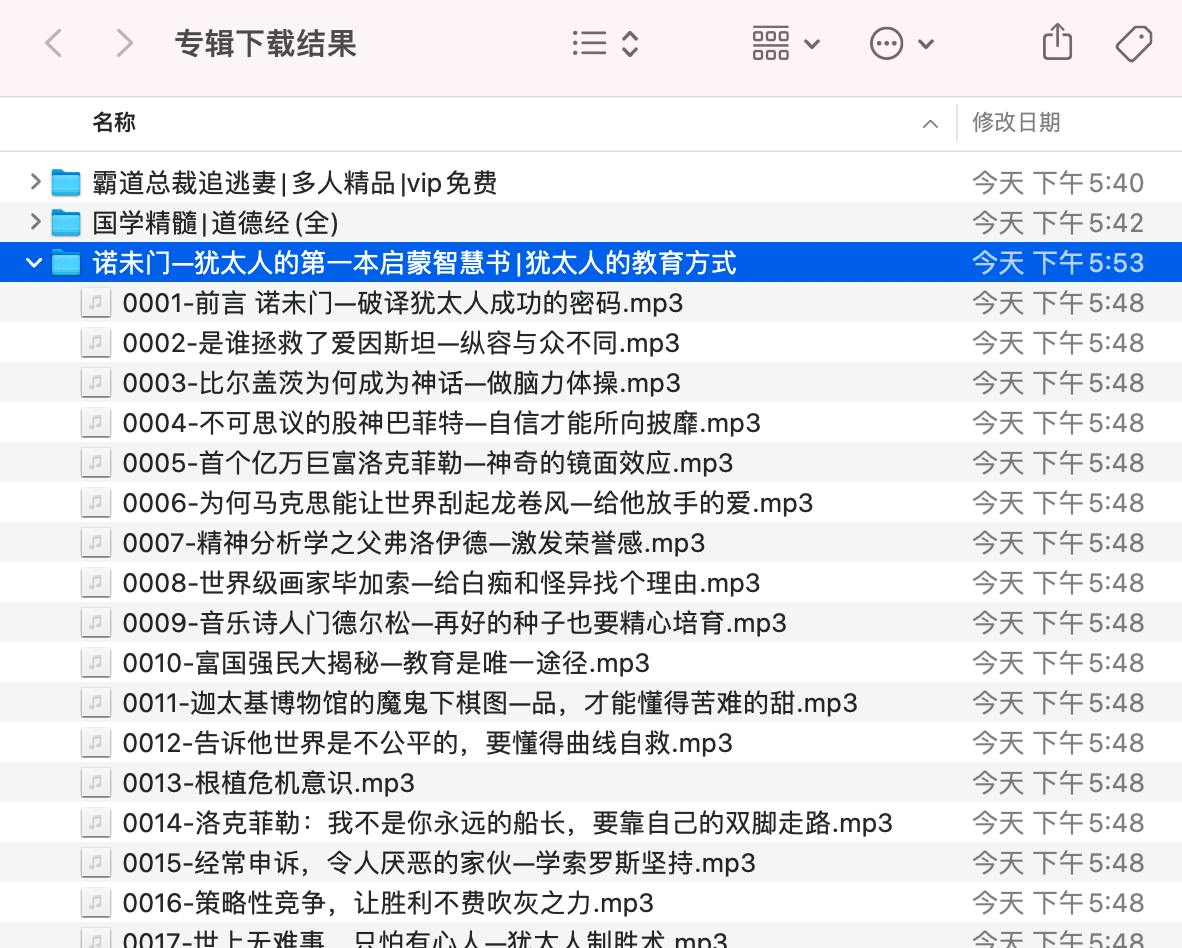1182x948 pixels.
Task: Click audio icon of 0008 file
Action: pos(96,582)
